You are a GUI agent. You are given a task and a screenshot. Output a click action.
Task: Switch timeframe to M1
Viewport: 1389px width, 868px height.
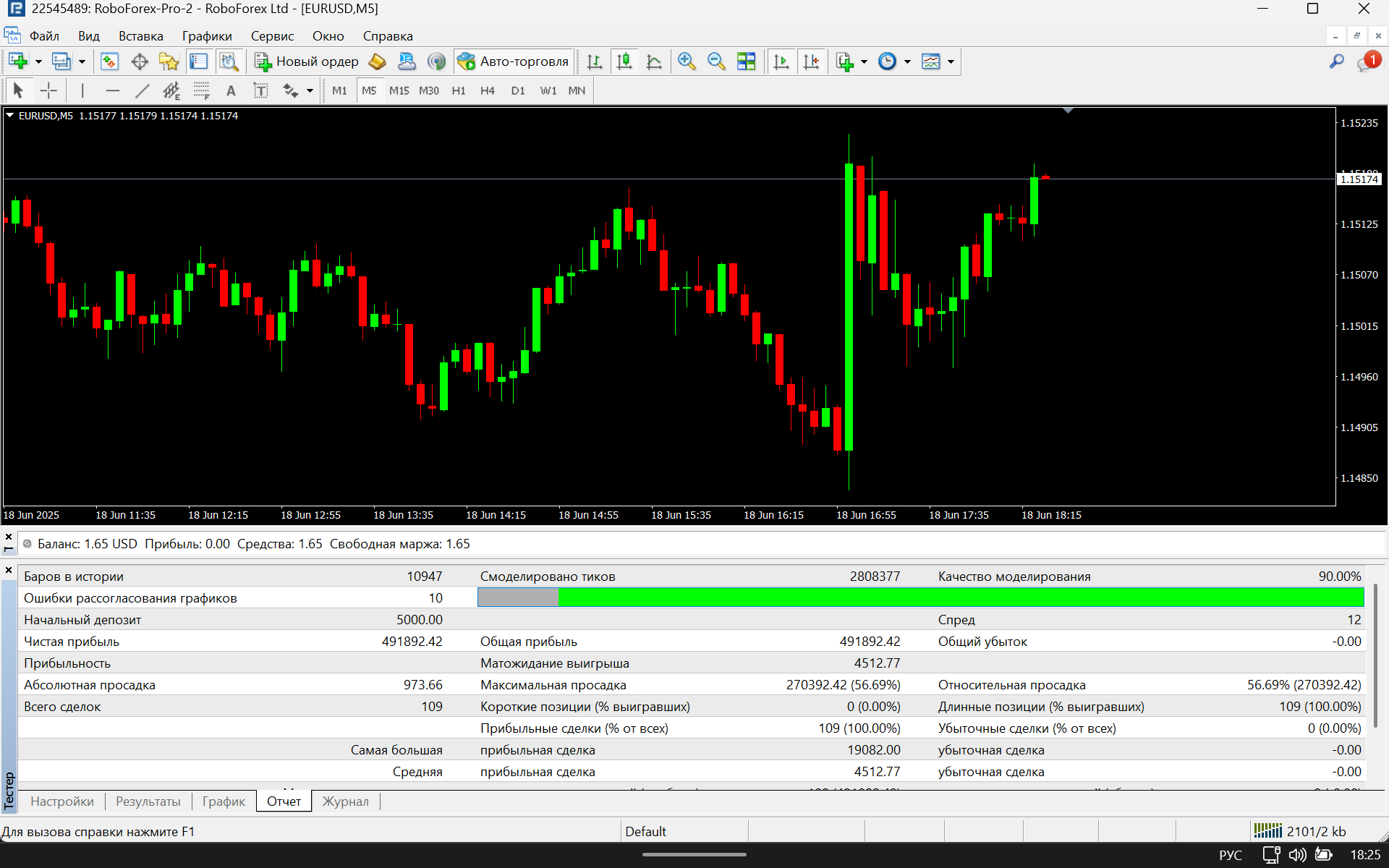point(339,90)
